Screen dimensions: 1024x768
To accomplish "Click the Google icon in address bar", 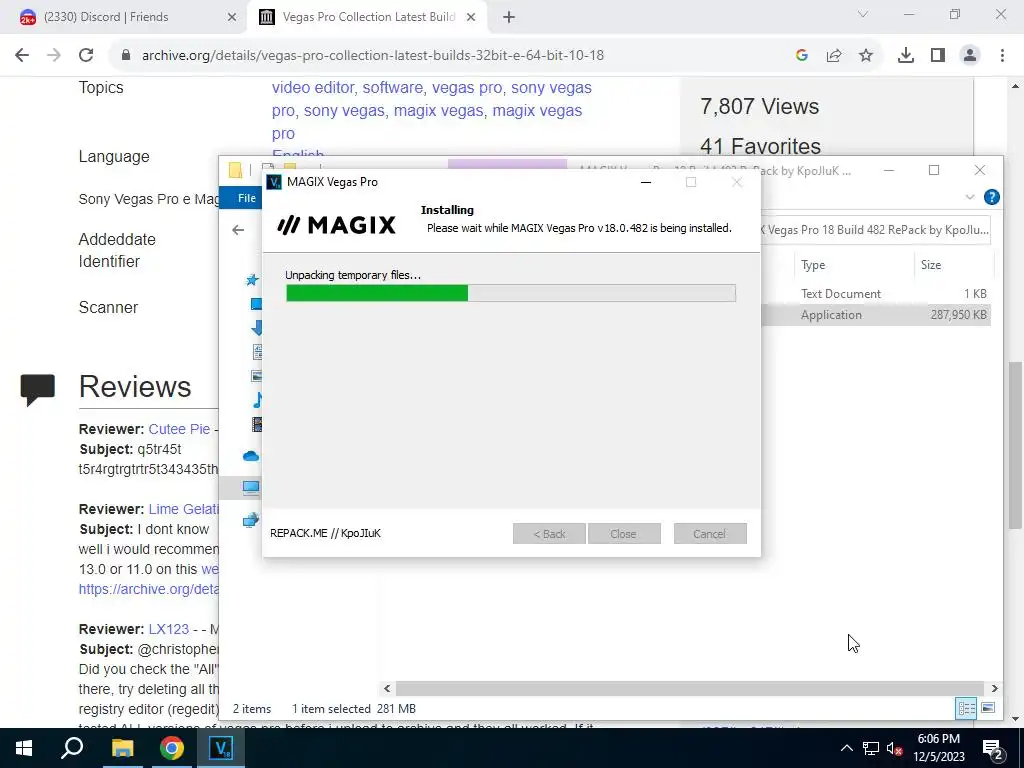I will (x=802, y=56).
